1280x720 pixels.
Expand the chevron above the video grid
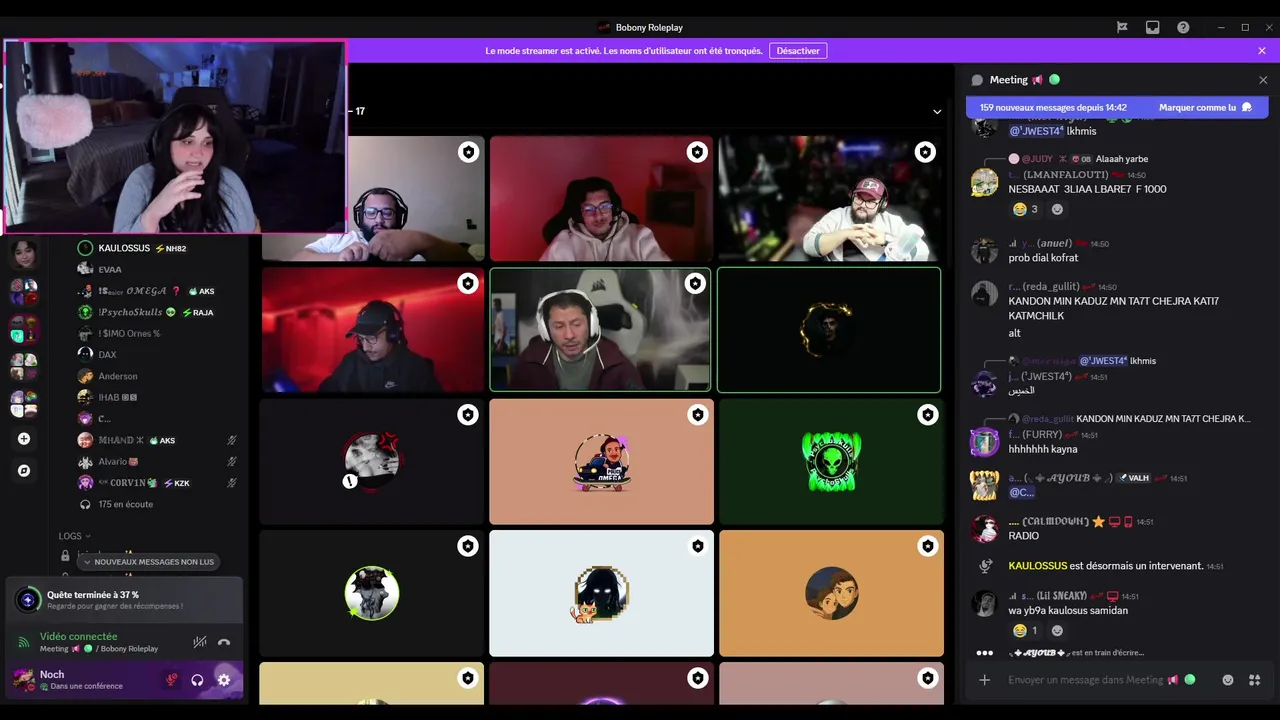(x=937, y=111)
